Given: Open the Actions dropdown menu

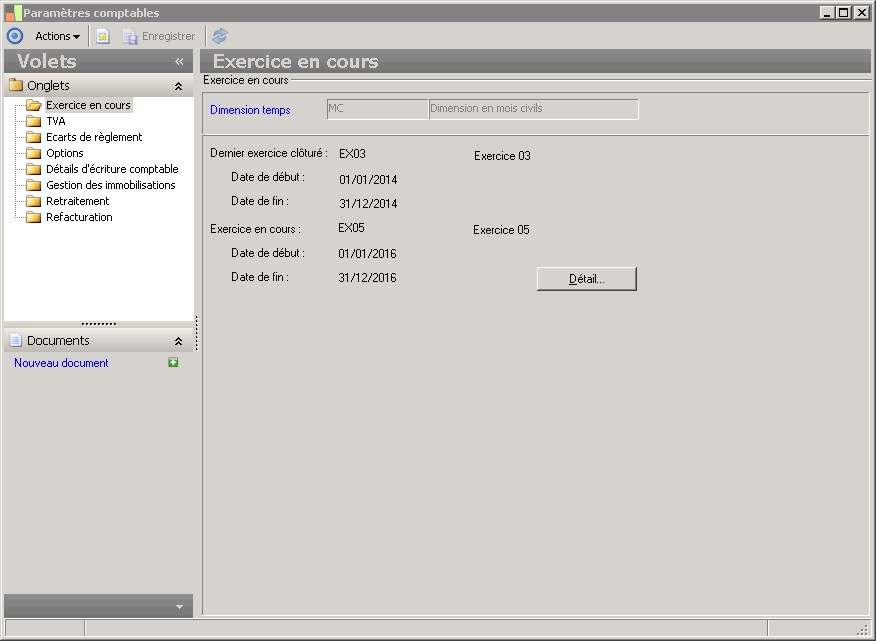Looking at the screenshot, I should [57, 36].
